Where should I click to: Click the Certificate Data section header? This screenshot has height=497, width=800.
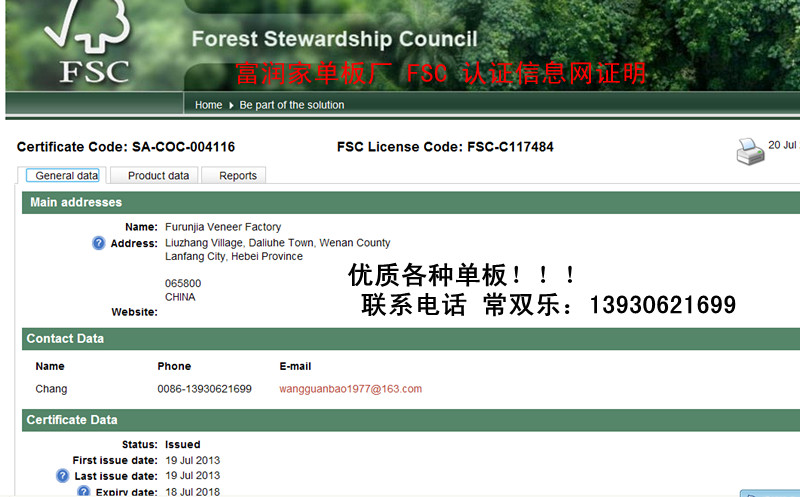72,420
